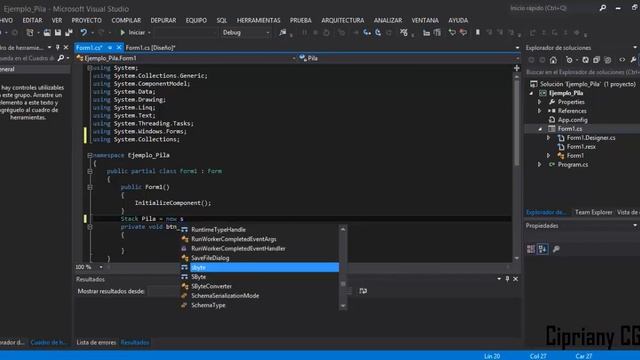Collapse the Form1.cs node

tap(540, 129)
